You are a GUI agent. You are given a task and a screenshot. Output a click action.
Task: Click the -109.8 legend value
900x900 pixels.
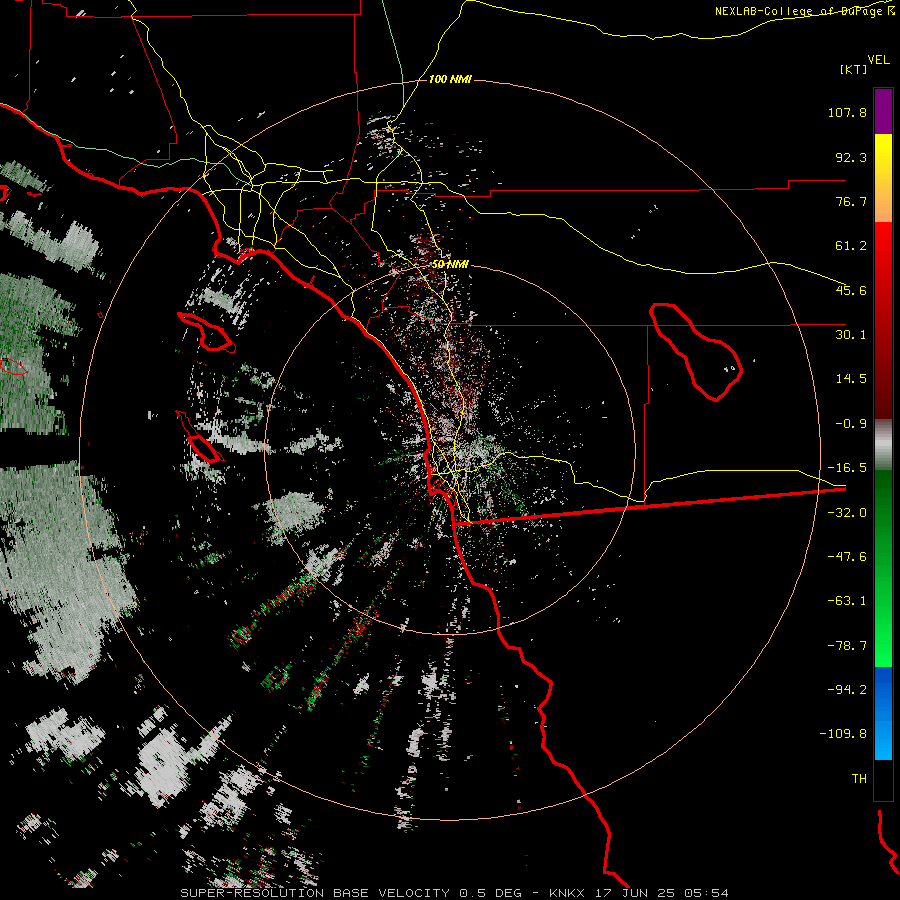pos(843,734)
